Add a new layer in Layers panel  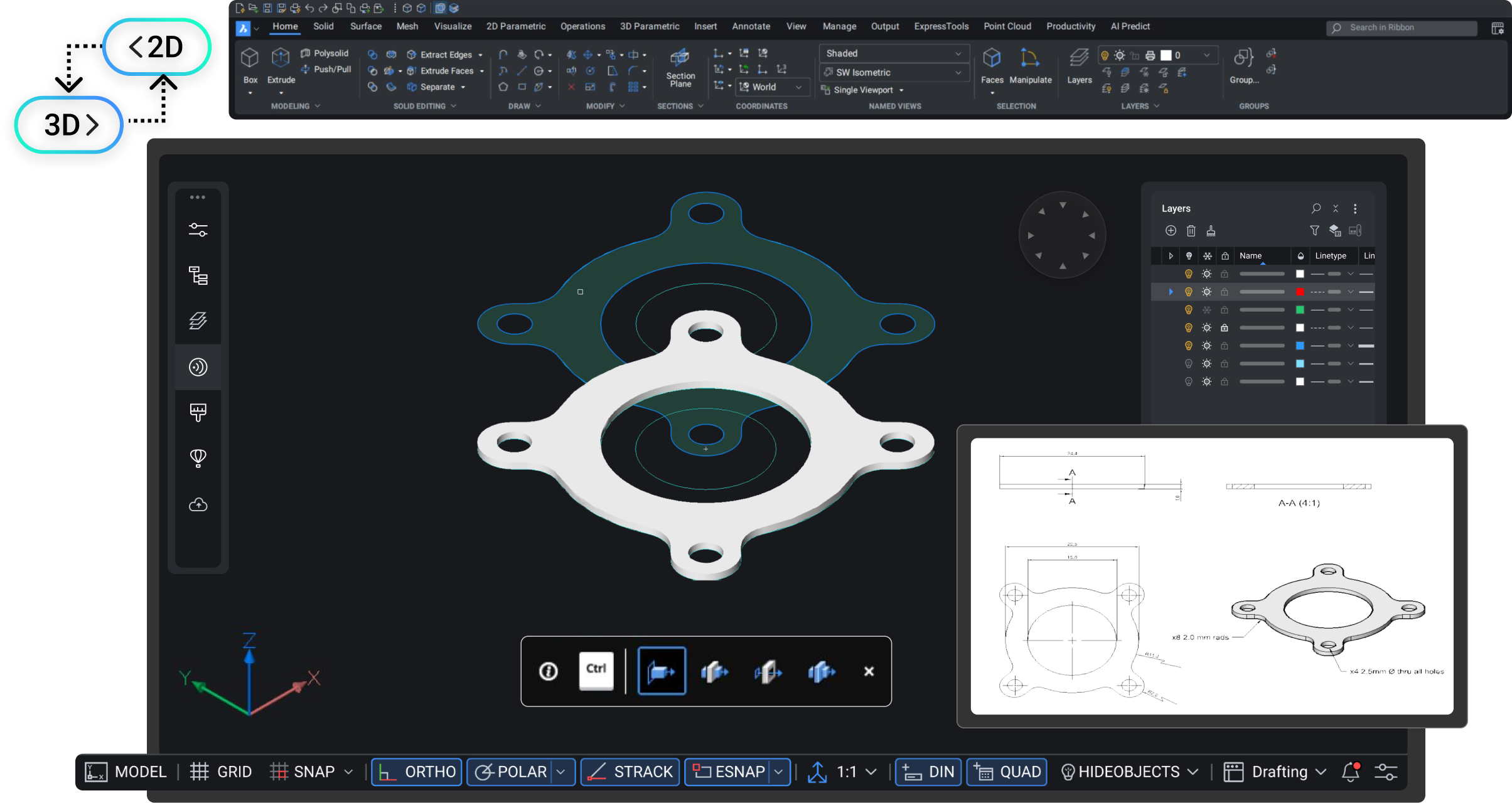point(1171,231)
